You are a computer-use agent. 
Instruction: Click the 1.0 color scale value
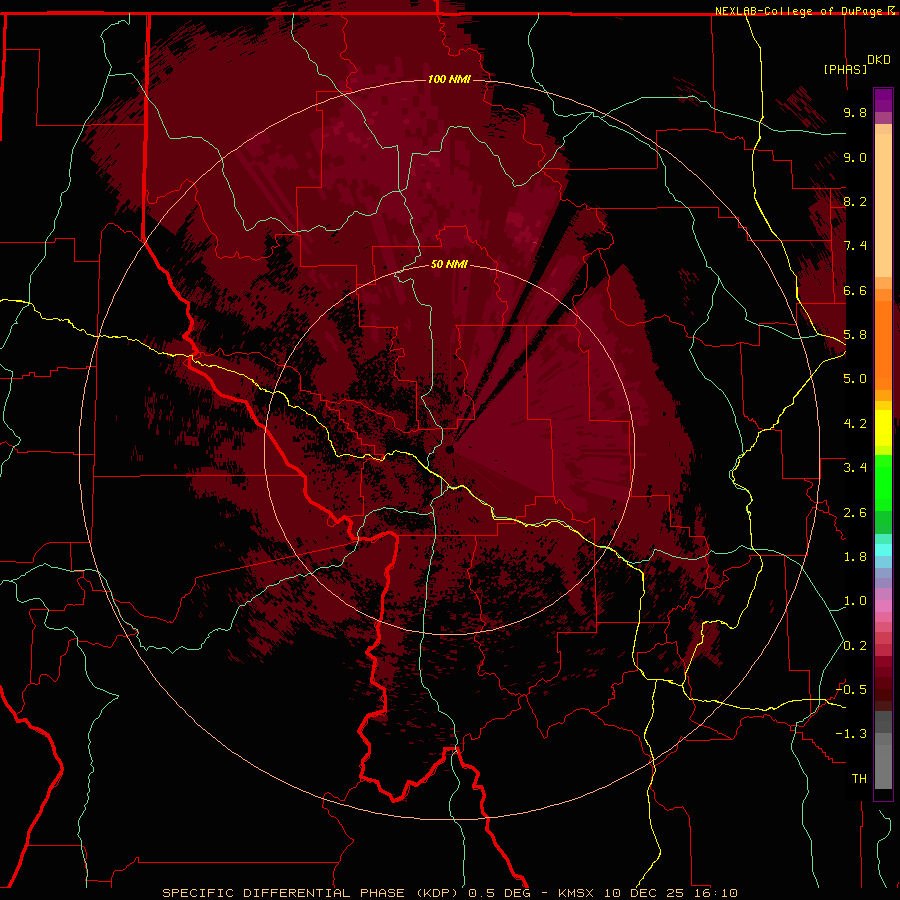coord(855,601)
